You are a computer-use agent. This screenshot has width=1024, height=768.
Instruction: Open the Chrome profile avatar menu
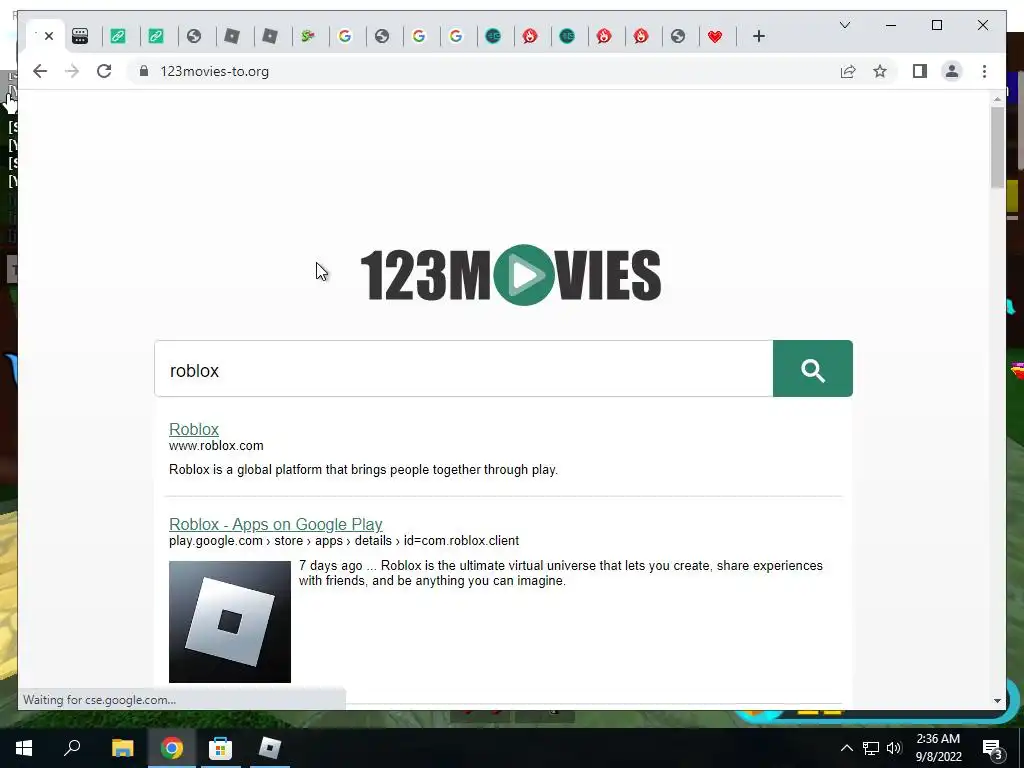[x=952, y=71]
